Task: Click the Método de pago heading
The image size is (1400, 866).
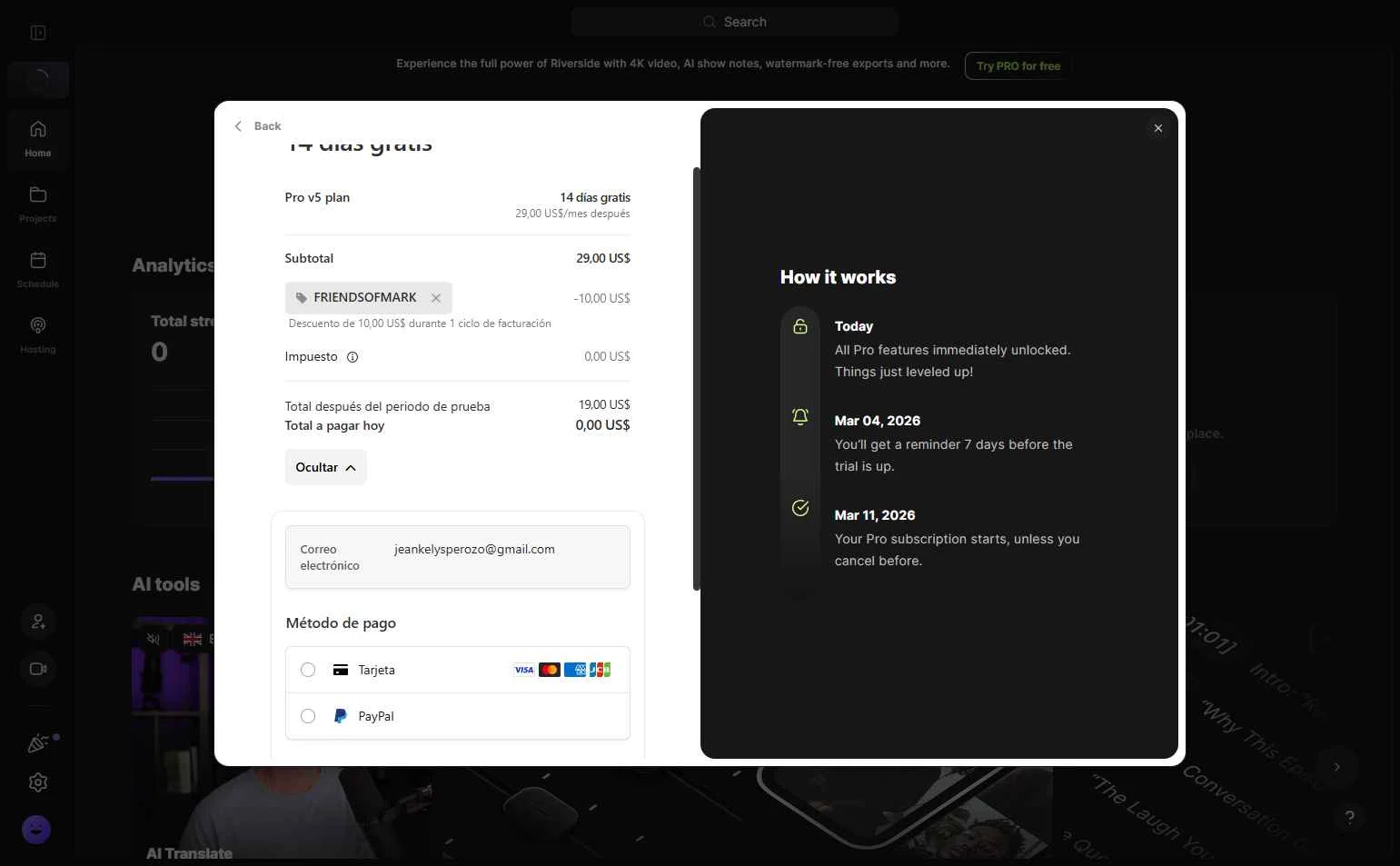Action: (341, 623)
